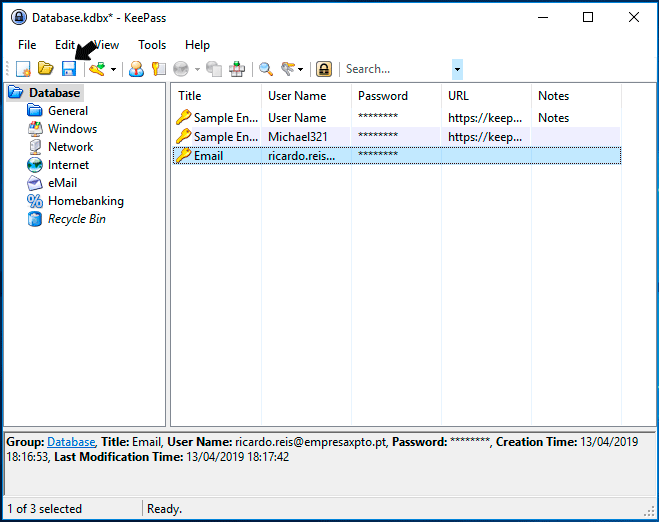The image size is (659, 522).
Task: Click into the Search box
Action: [397, 69]
